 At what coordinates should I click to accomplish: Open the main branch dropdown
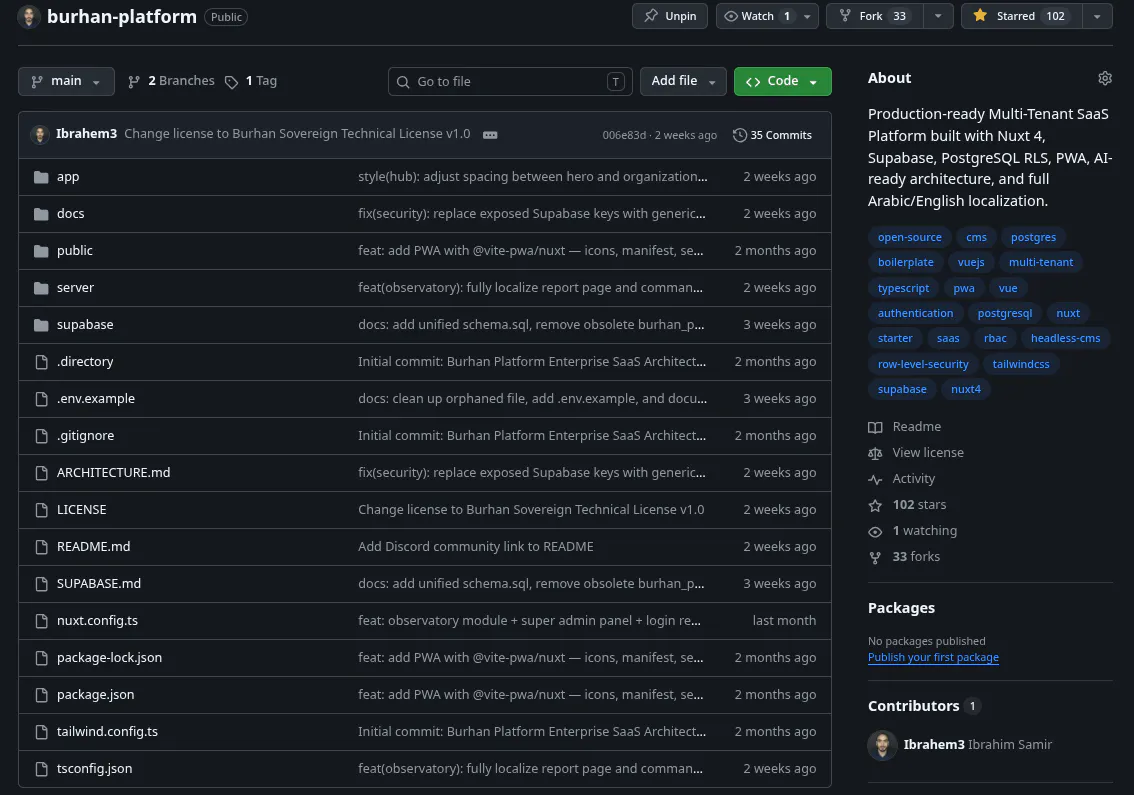pos(66,81)
